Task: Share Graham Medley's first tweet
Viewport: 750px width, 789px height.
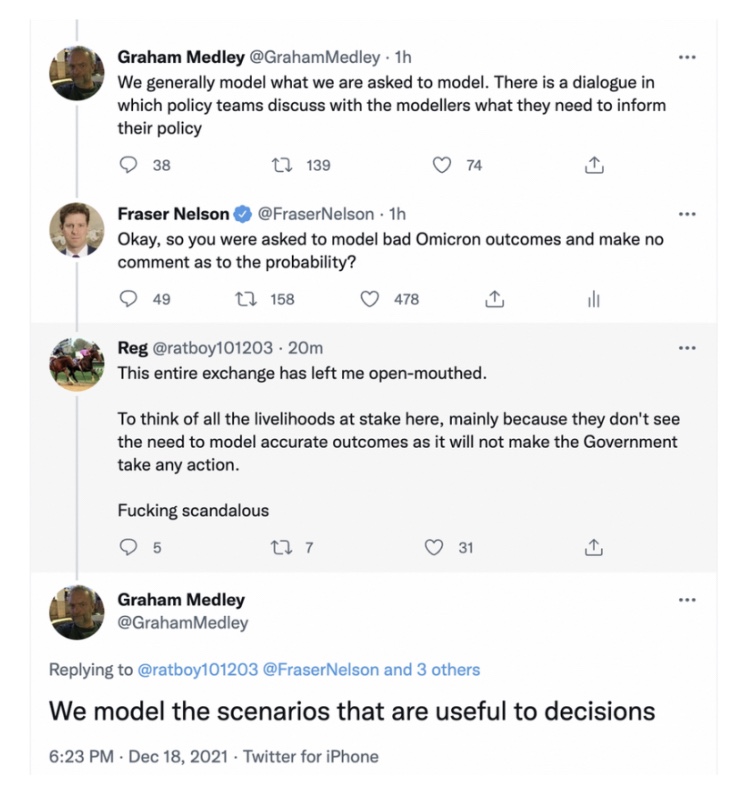Action: tap(594, 166)
